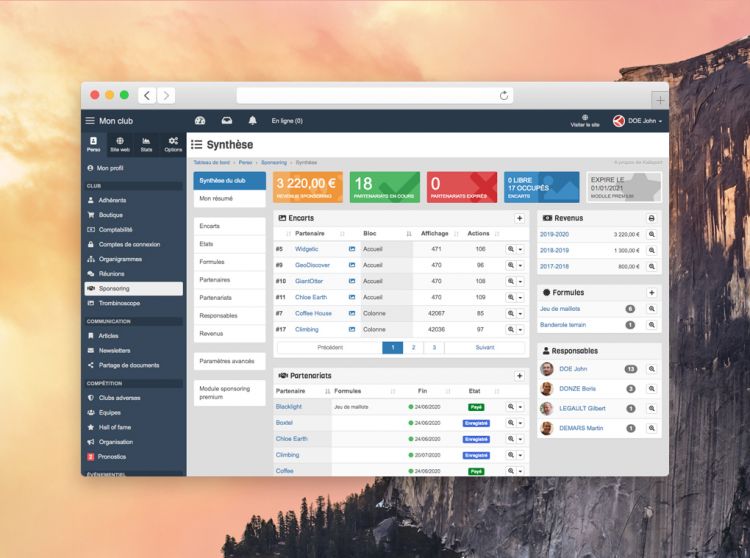Image resolution: width=750 pixels, height=558 pixels.
Task: Open Trombinoscope in the sidebar
Action: [134, 303]
